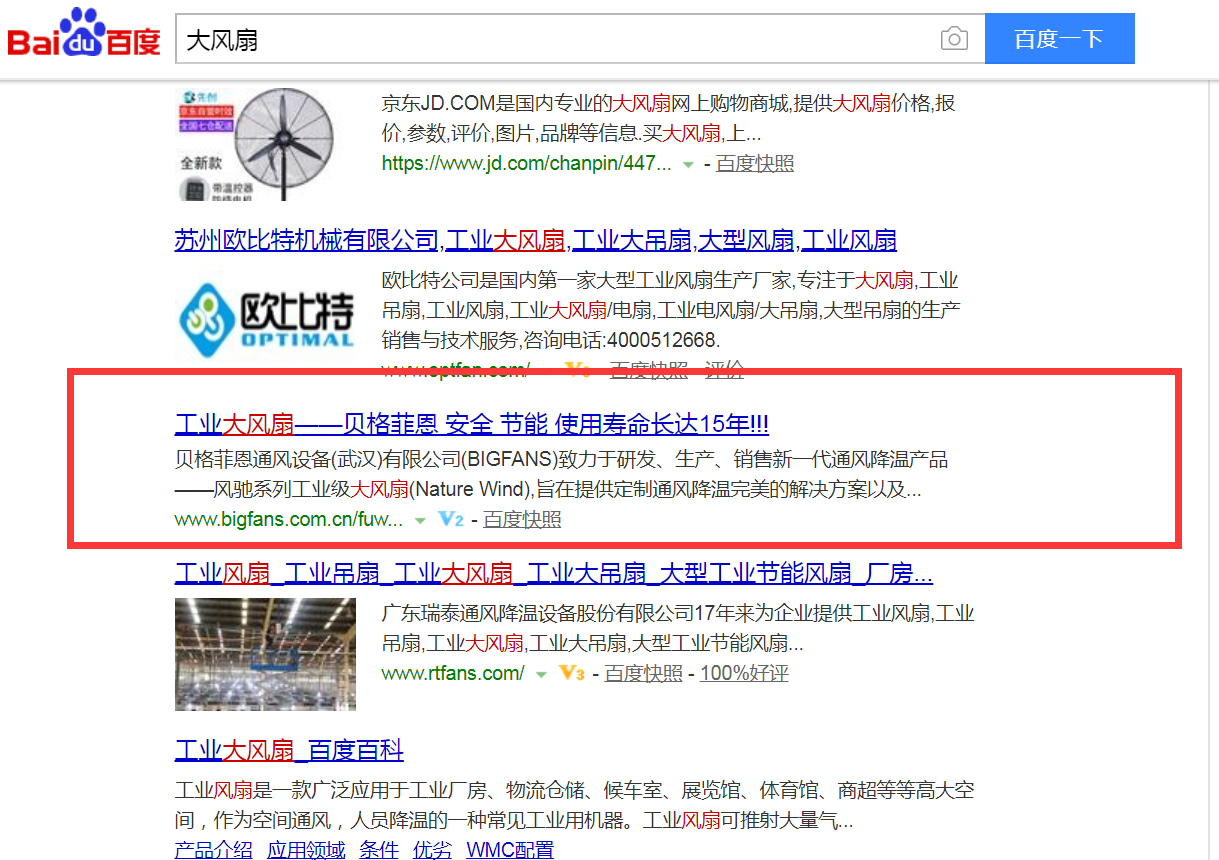This screenshot has height=860, width=1219.
Task: Open the www.bigfans.com.cn URL link
Action: (289, 520)
